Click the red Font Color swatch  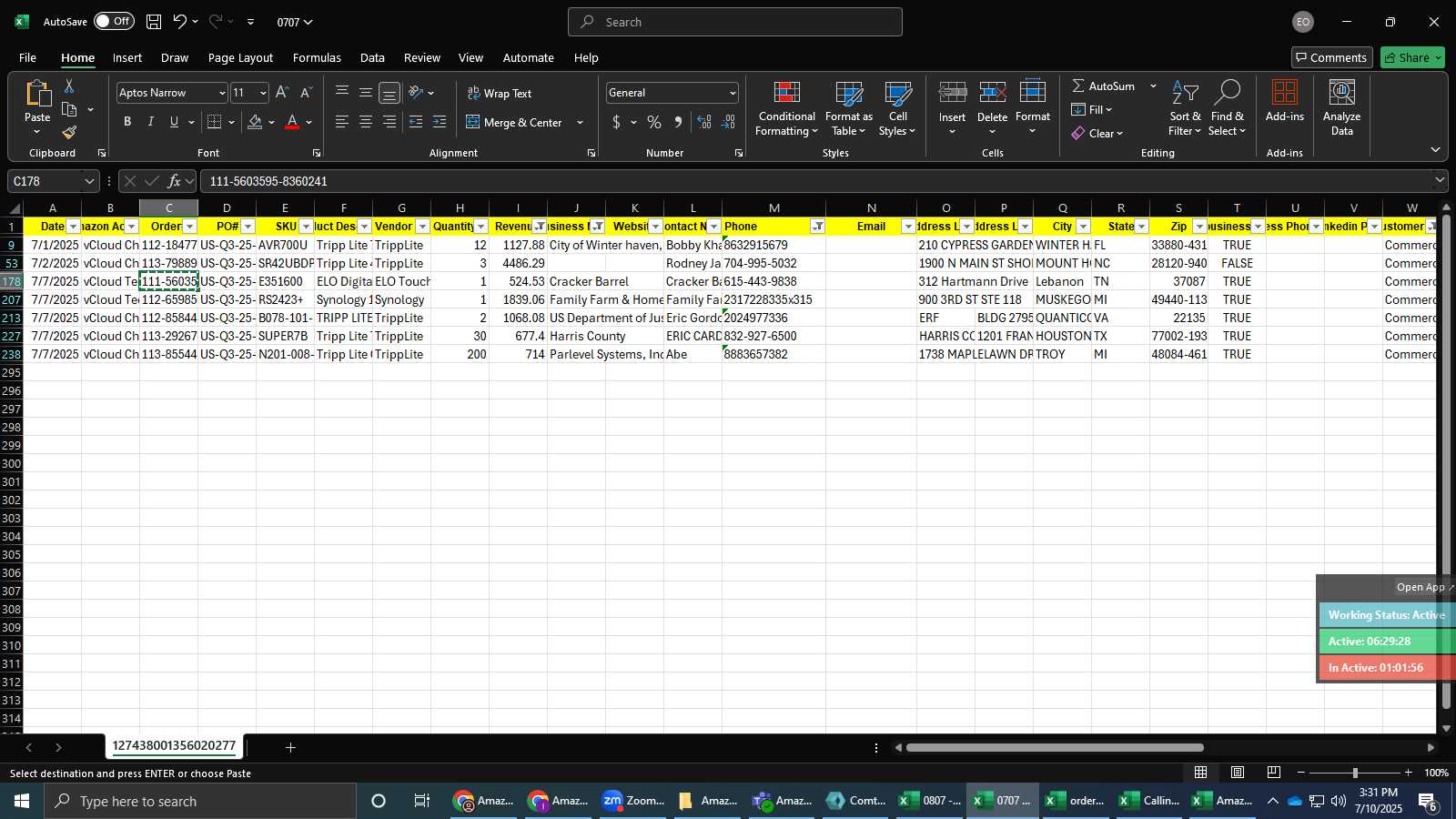[292, 122]
